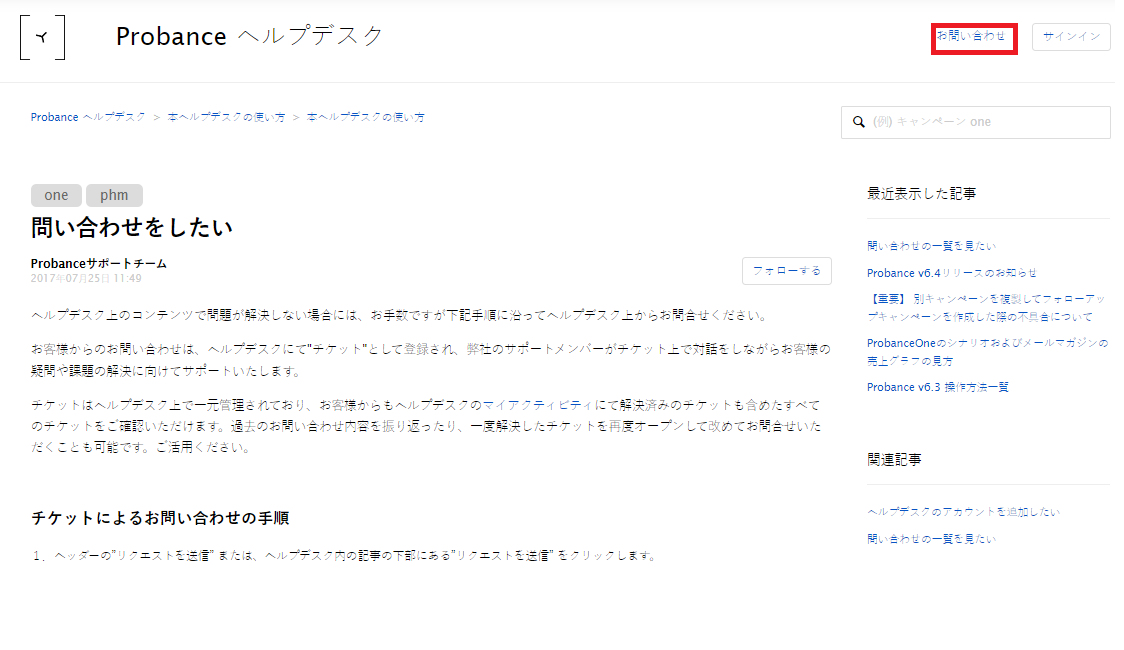Open Probance v6.4リリースのお知らせ link
The height and width of the screenshot is (650, 1124).
(x=951, y=273)
